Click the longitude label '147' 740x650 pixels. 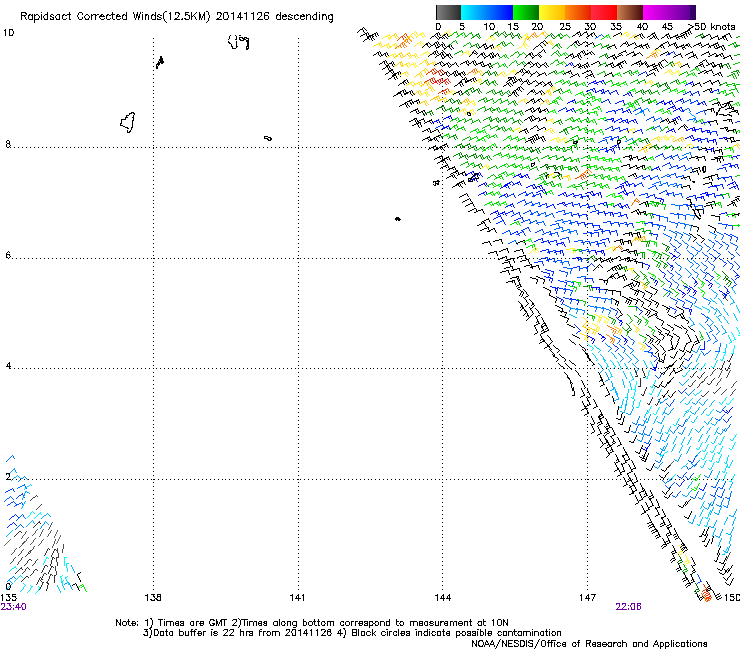tap(588, 598)
